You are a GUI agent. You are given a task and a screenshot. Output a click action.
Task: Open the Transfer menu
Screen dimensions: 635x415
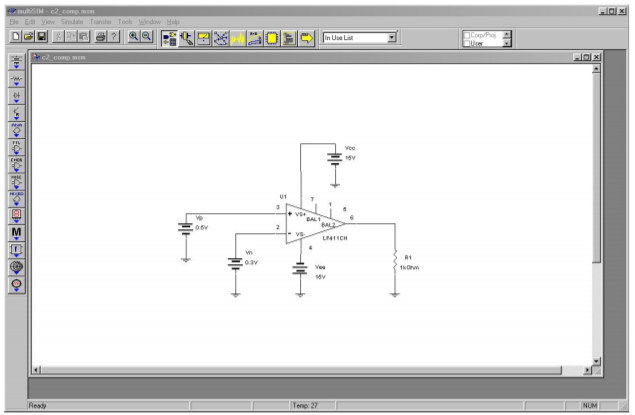pyautogui.click(x=102, y=21)
